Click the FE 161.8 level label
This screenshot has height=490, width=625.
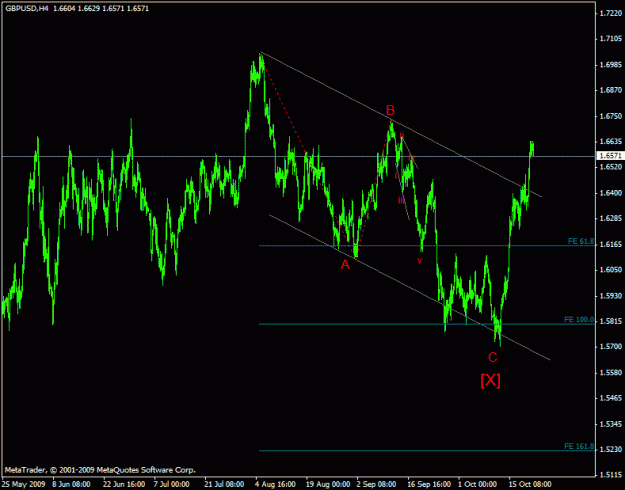(579, 446)
